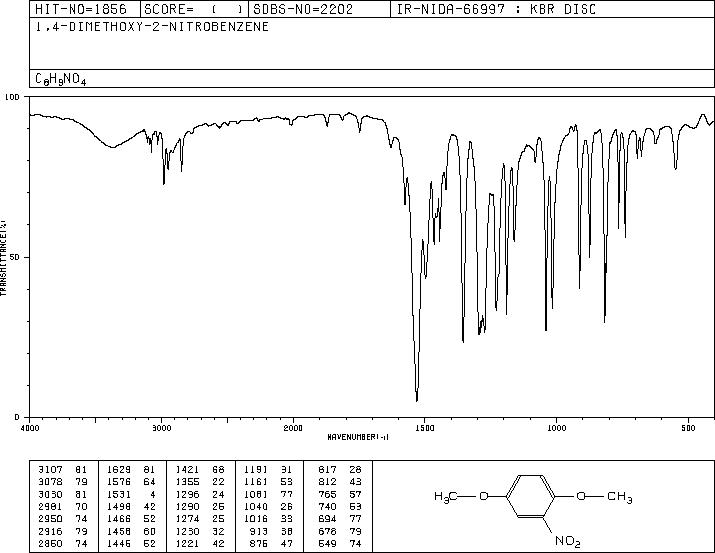715x553 pixels.
Task: Click the 2000 x-axis tick label
Action: coord(293,428)
